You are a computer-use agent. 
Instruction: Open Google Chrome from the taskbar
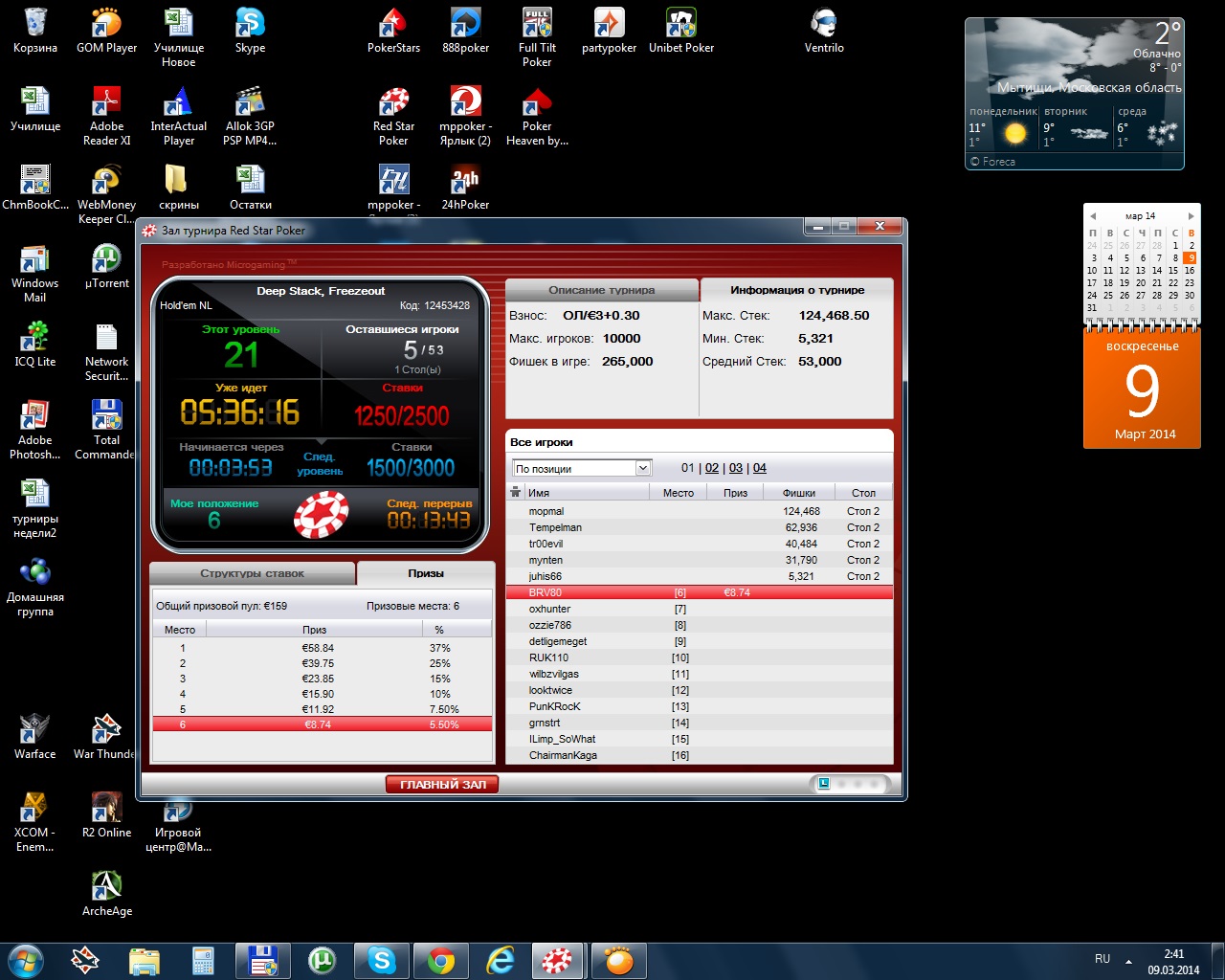pos(441,960)
